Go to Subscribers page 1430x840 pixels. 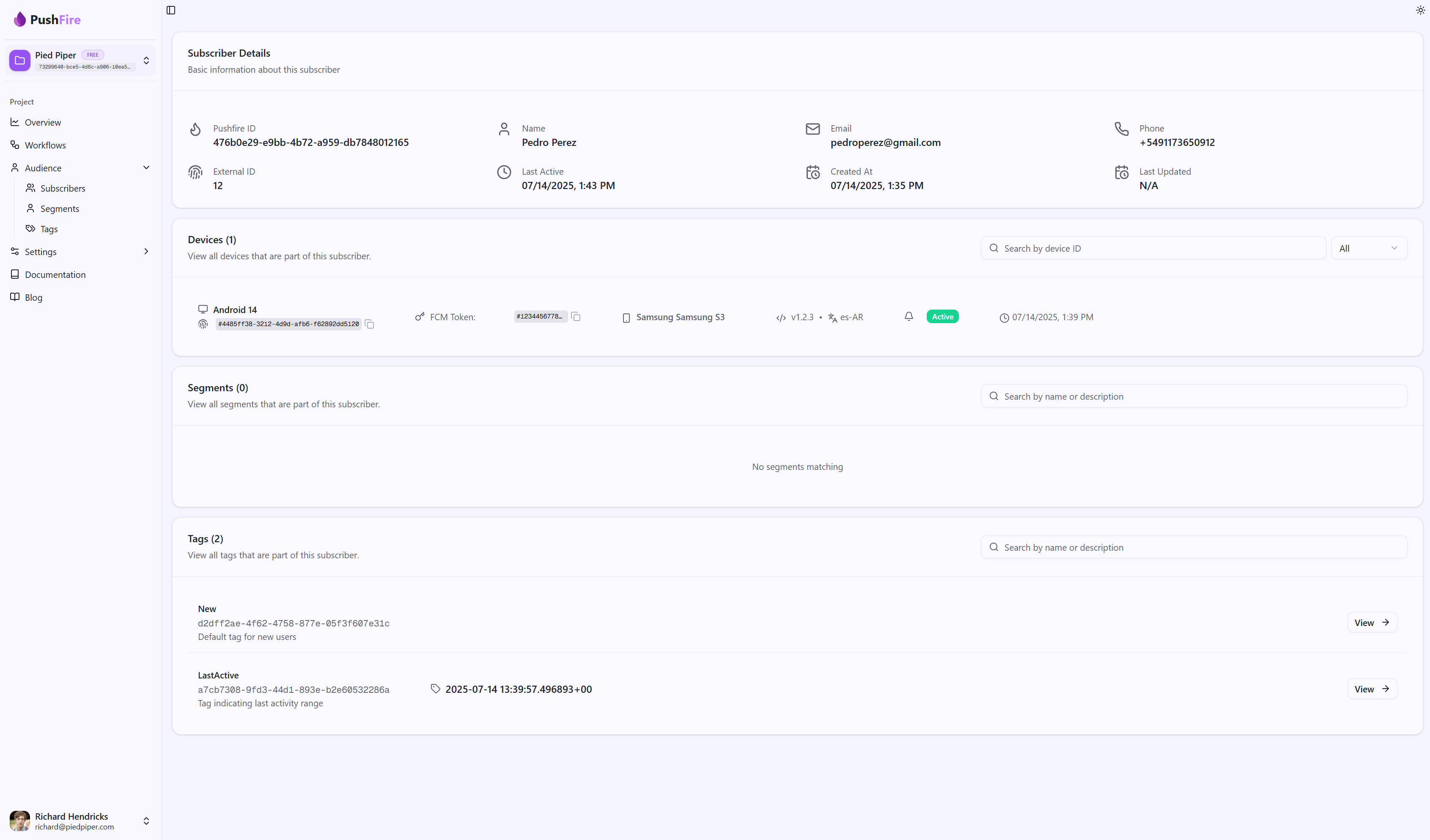(x=63, y=189)
